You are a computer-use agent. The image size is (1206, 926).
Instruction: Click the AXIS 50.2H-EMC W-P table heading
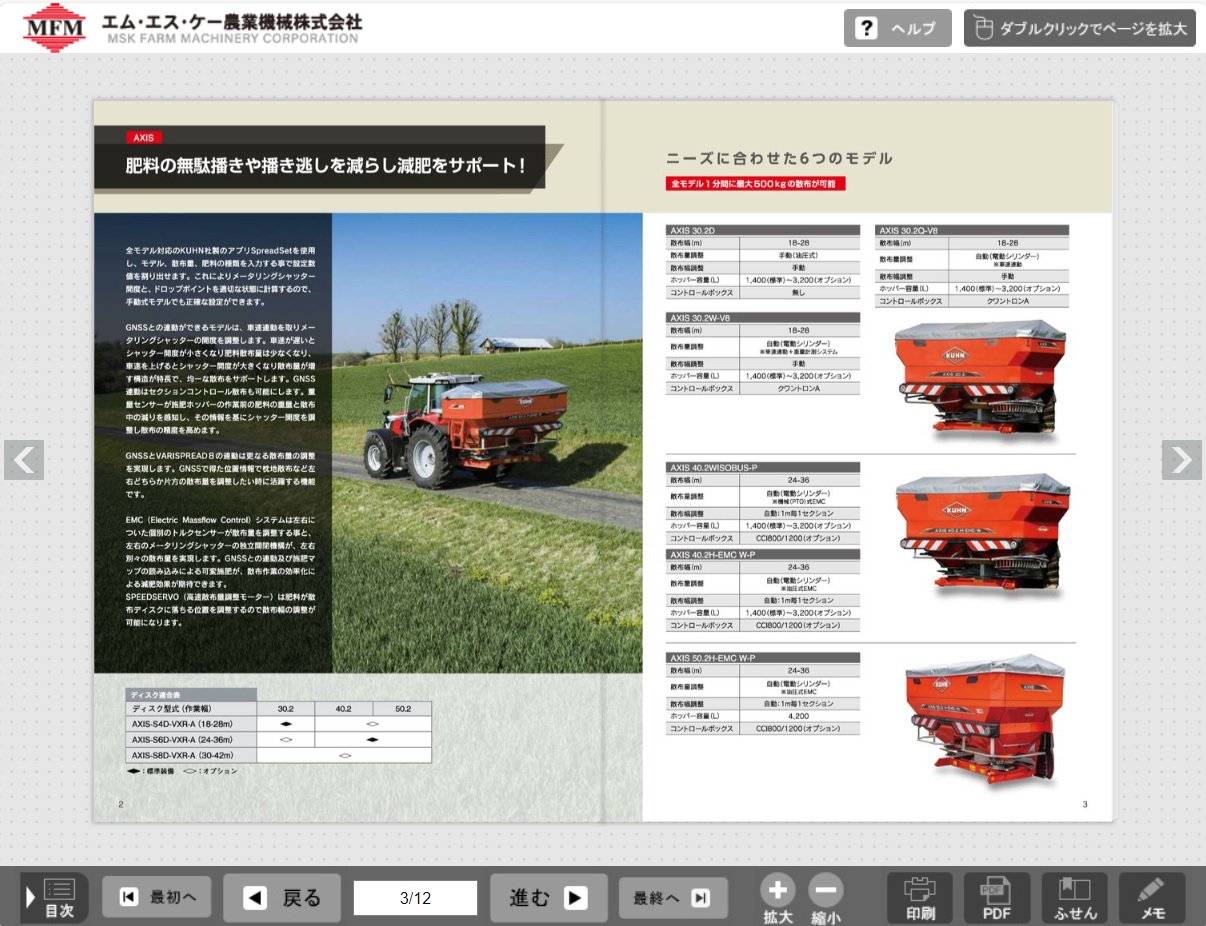point(763,658)
